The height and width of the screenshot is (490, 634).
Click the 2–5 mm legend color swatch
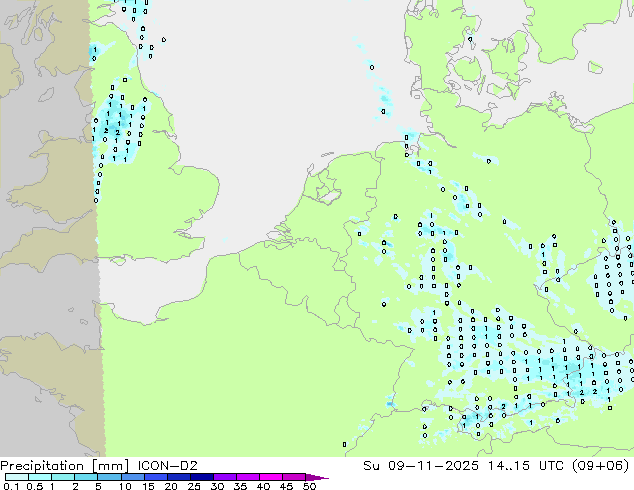click(x=86, y=477)
